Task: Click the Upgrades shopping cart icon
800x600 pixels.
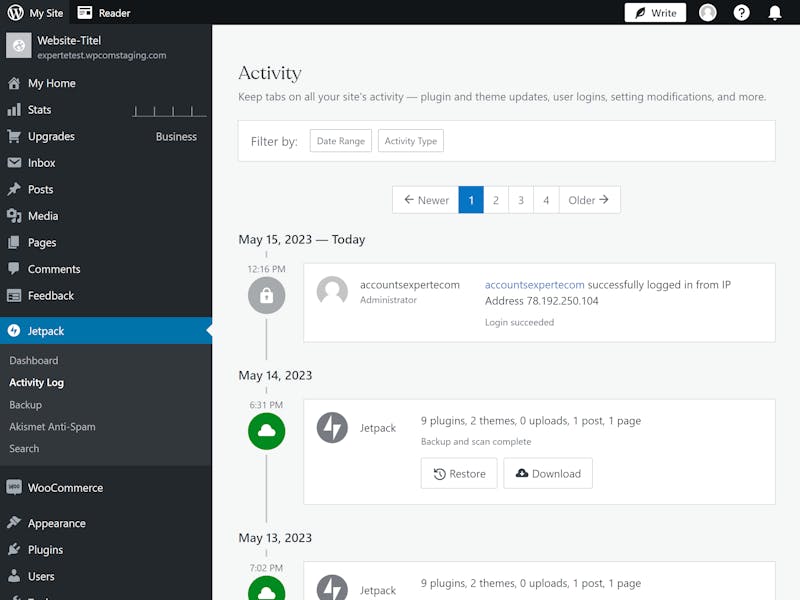Action: click(14, 136)
